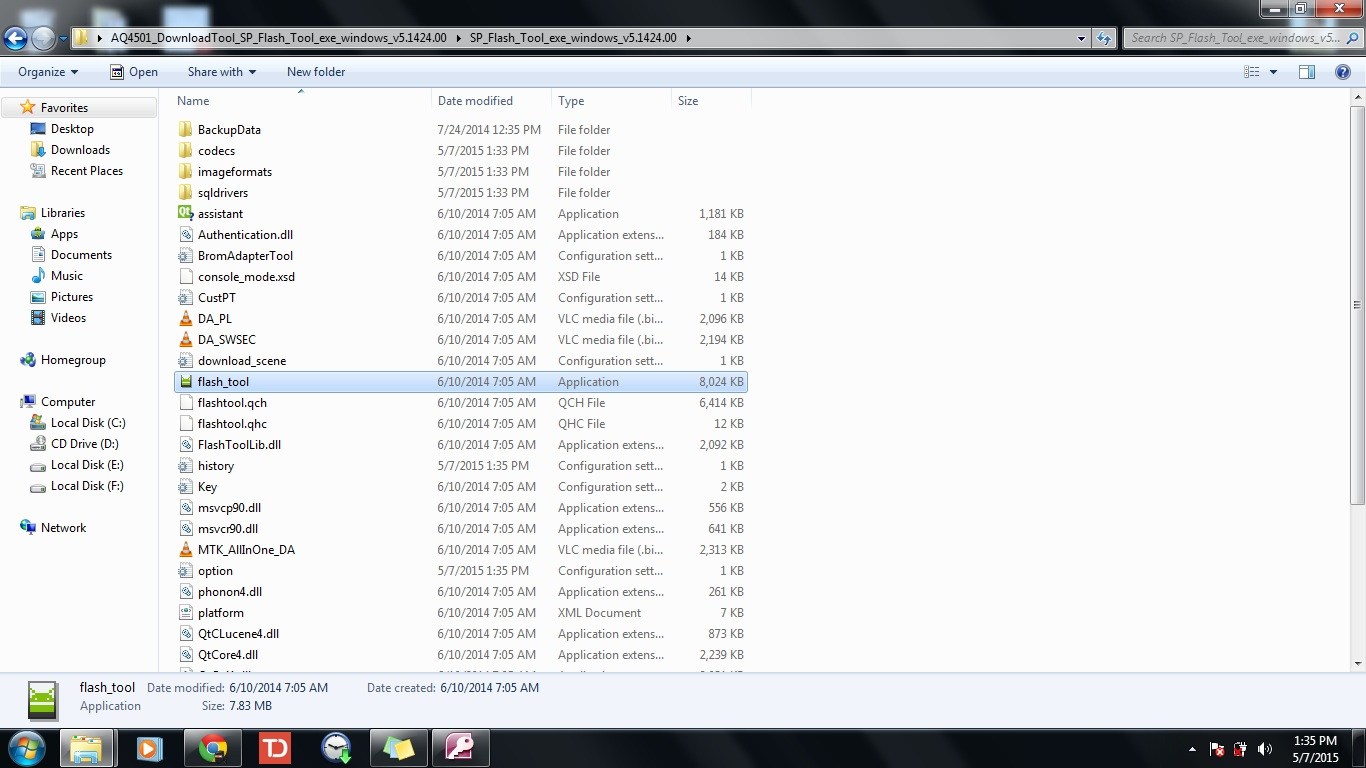The image size is (1366, 768).
Task: Launch Google Chrome from the taskbar
Action: 212,747
